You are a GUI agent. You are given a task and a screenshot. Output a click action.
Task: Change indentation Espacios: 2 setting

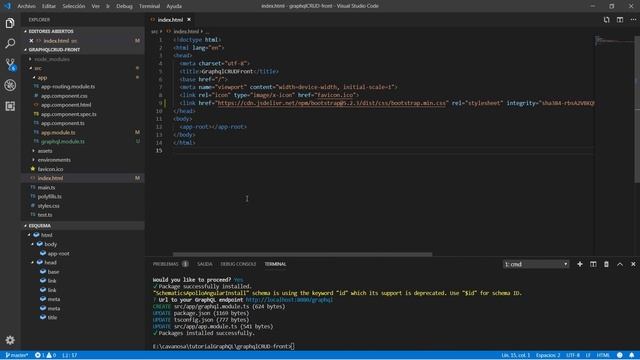pos(548,355)
